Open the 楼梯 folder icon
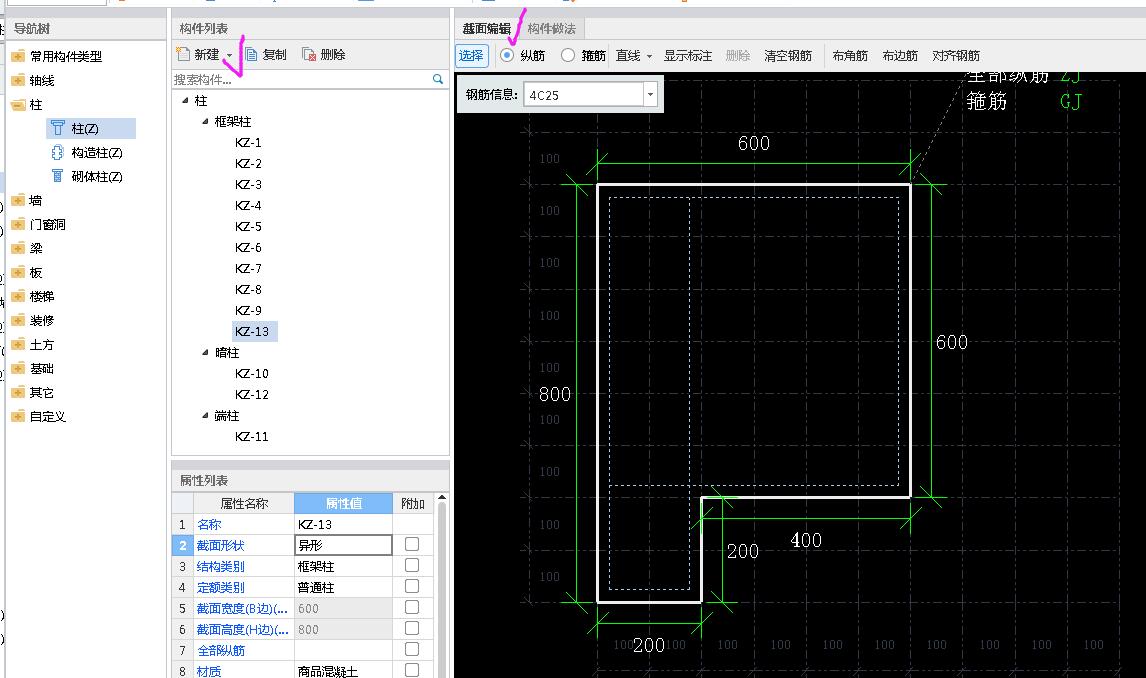1146x678 pixels. [18, 297]
